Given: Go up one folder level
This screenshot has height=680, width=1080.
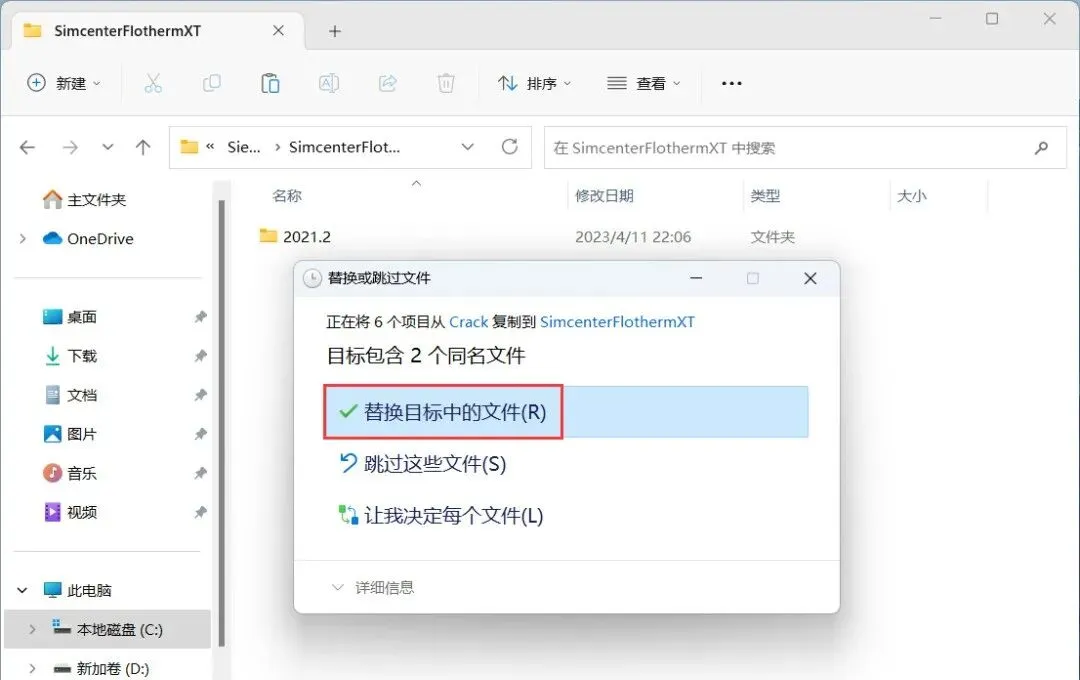Looking at the screenshot, I should coord(143,147).
